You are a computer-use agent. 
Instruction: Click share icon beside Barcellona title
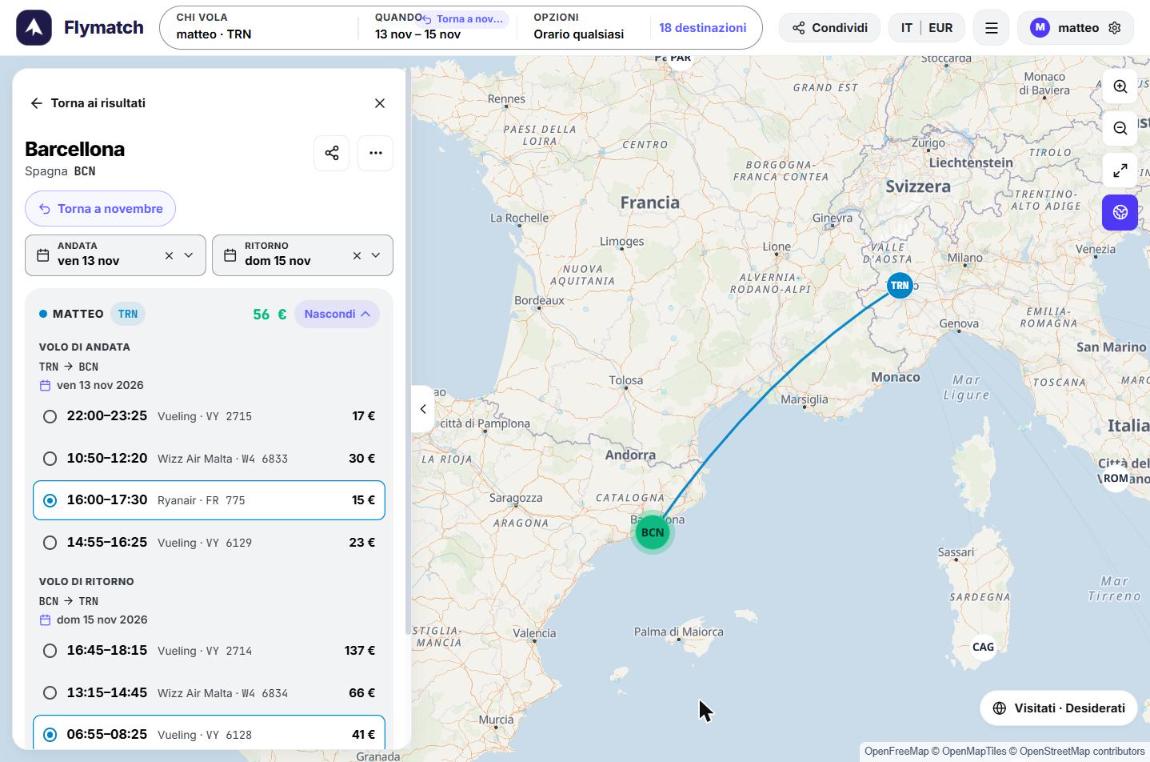coord(332,153)
